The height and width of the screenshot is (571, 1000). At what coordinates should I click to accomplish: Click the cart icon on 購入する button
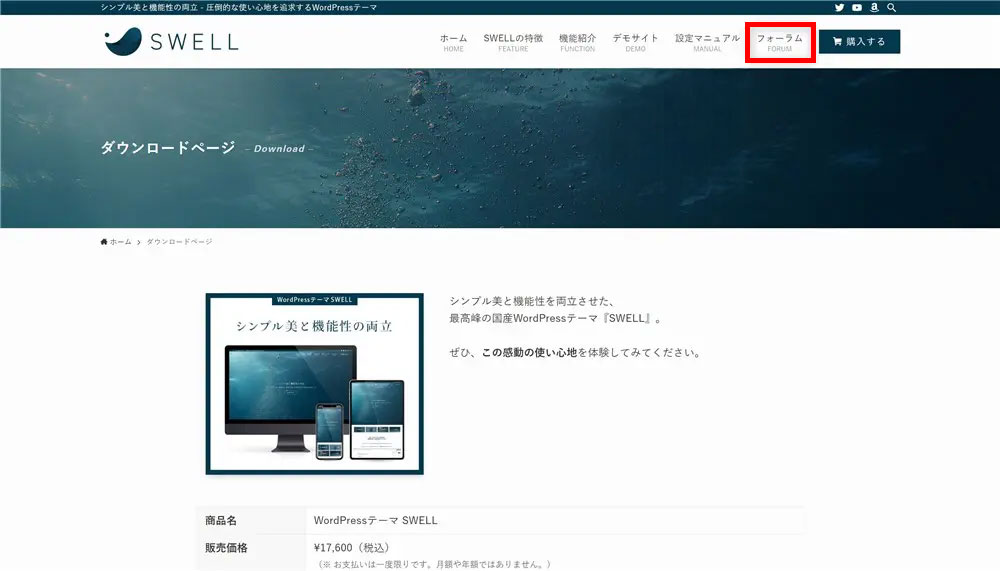pos(837,42)
